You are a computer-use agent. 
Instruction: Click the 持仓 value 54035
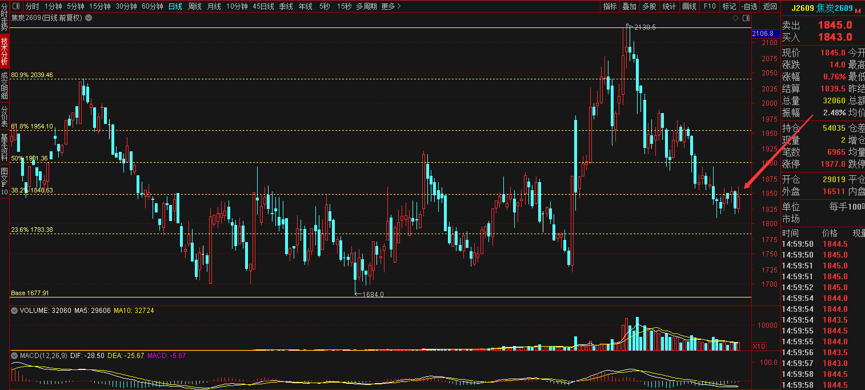pyautogui.click(x=834, y=127)
